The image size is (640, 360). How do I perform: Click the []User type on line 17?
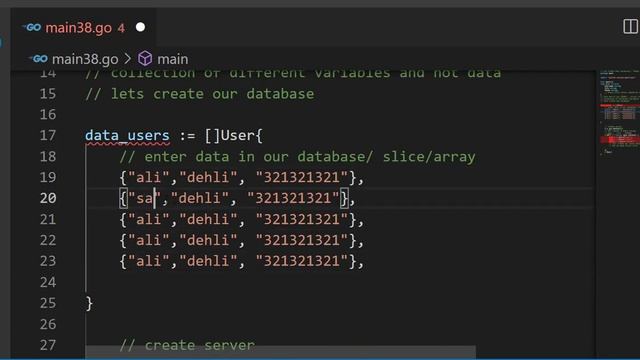coord(229,135)
